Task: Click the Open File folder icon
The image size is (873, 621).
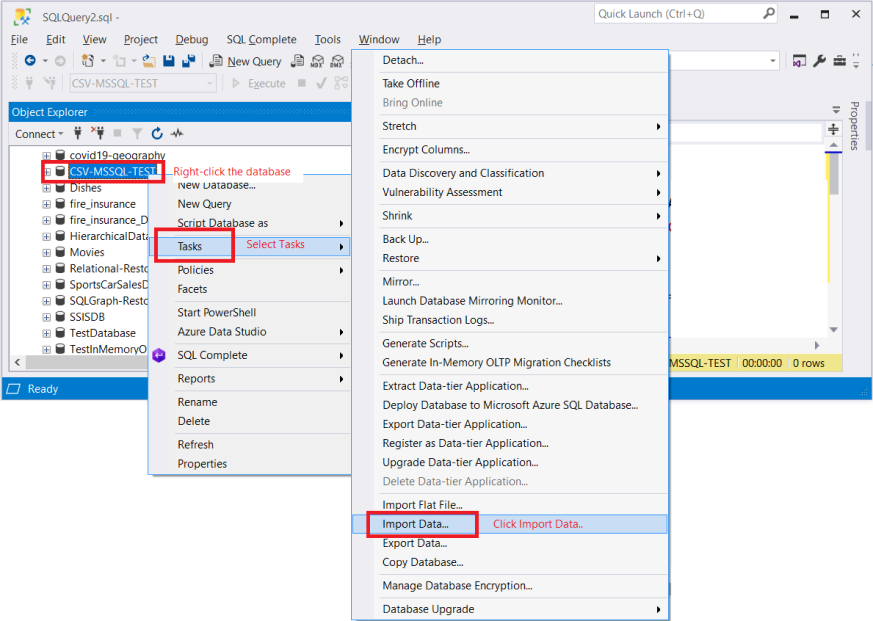Action: (x=149, y=61)
